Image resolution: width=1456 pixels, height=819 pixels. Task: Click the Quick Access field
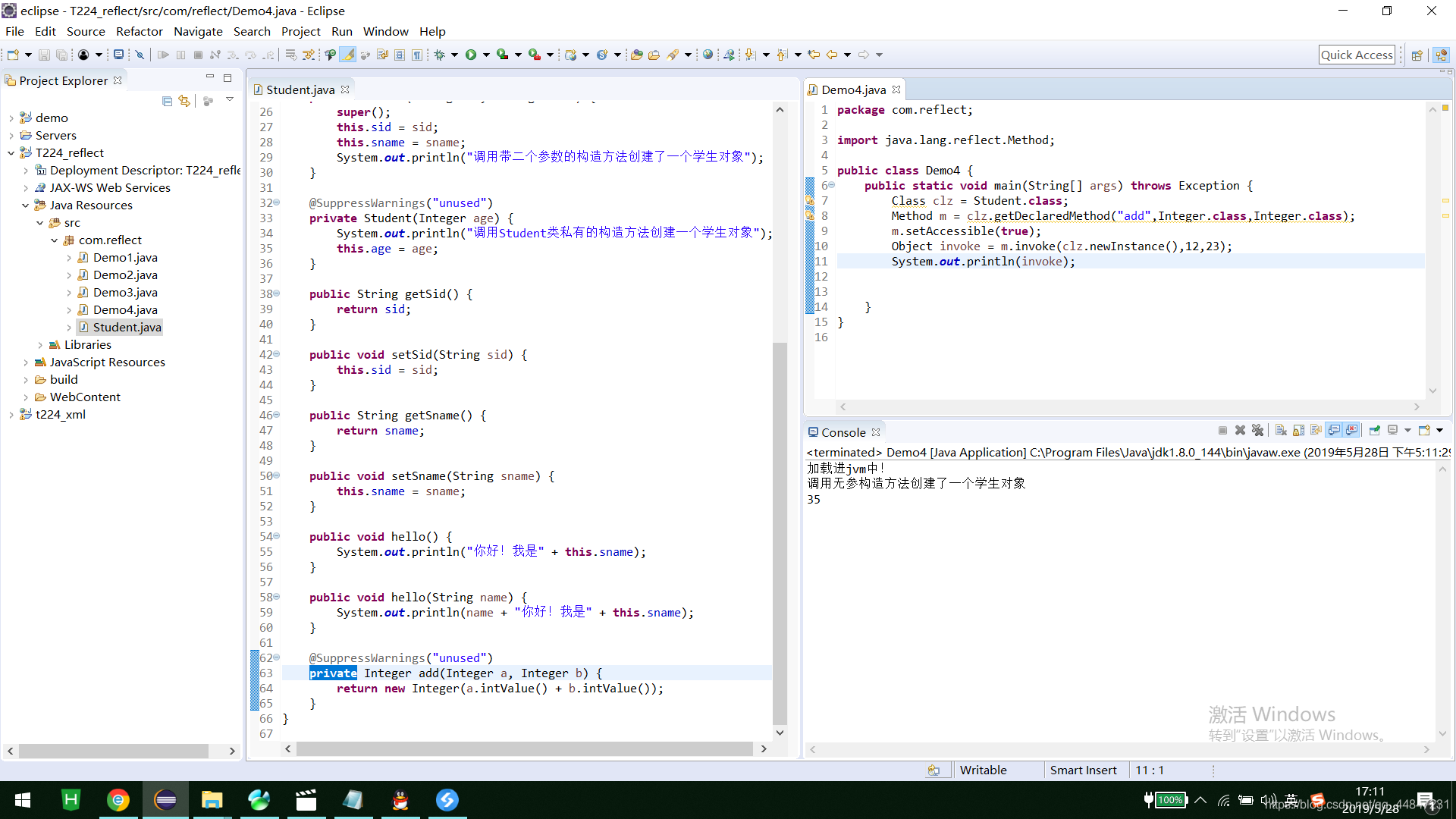tap(1357, 55)
